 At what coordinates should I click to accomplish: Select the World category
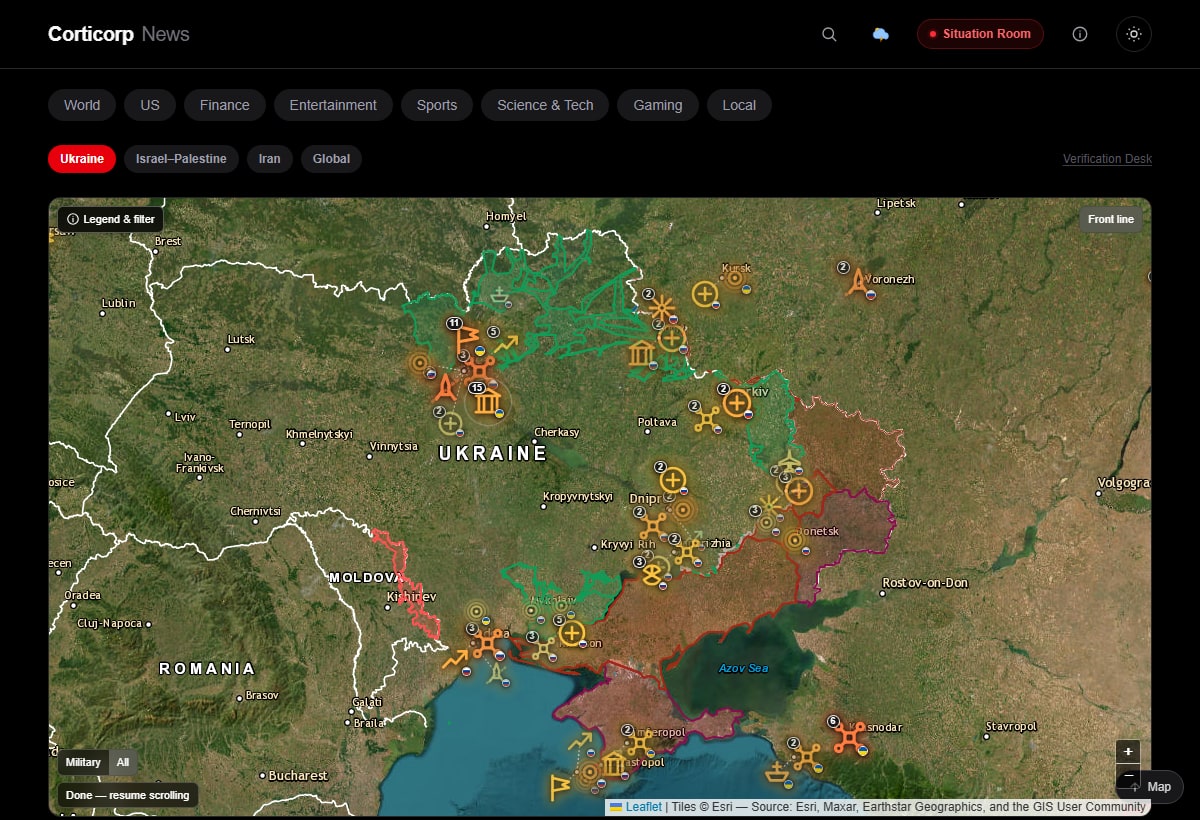pyautogui.click(x=82, y=105)
